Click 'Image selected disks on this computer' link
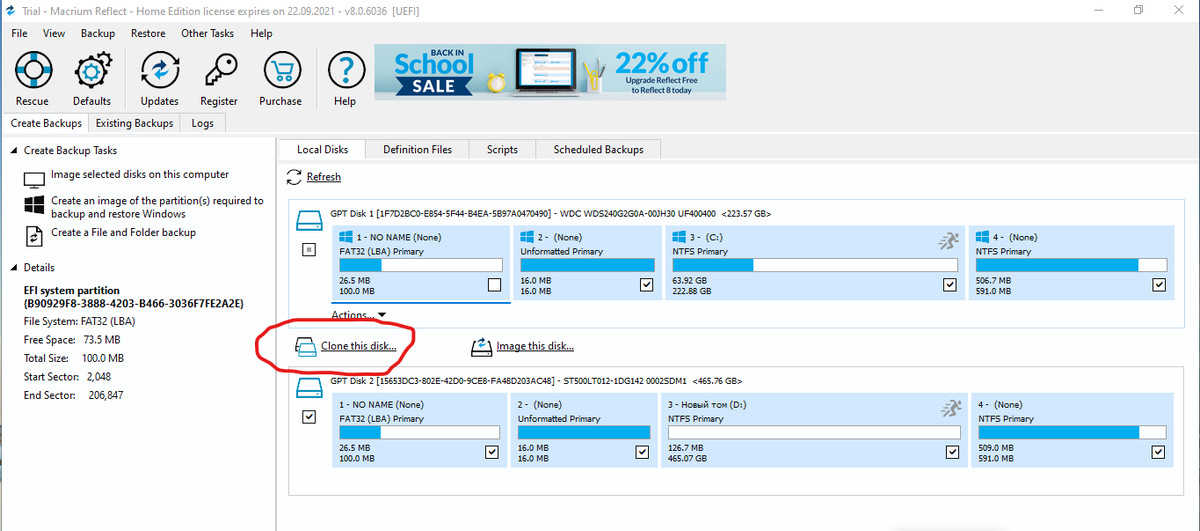The width and height of the screenshot is (1200, 531). pos(140,174)
